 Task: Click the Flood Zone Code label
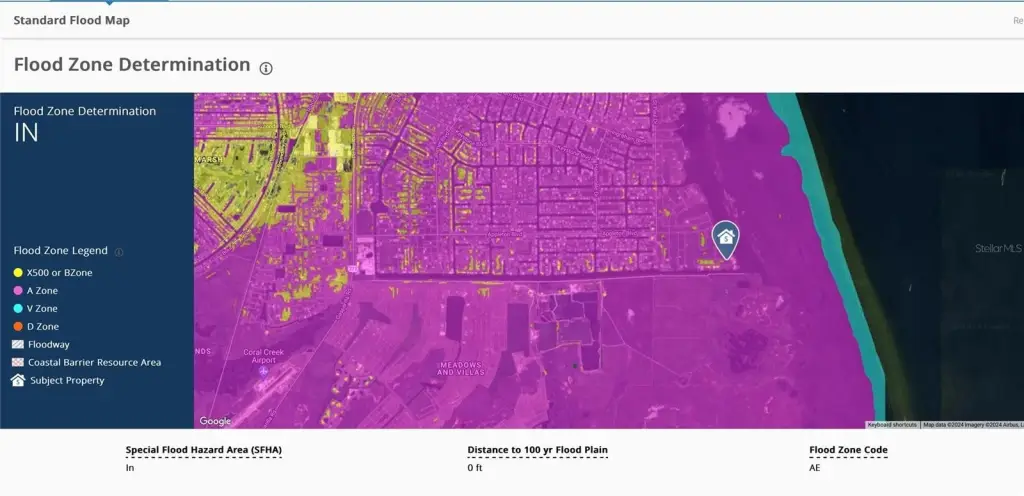point(848,450)
